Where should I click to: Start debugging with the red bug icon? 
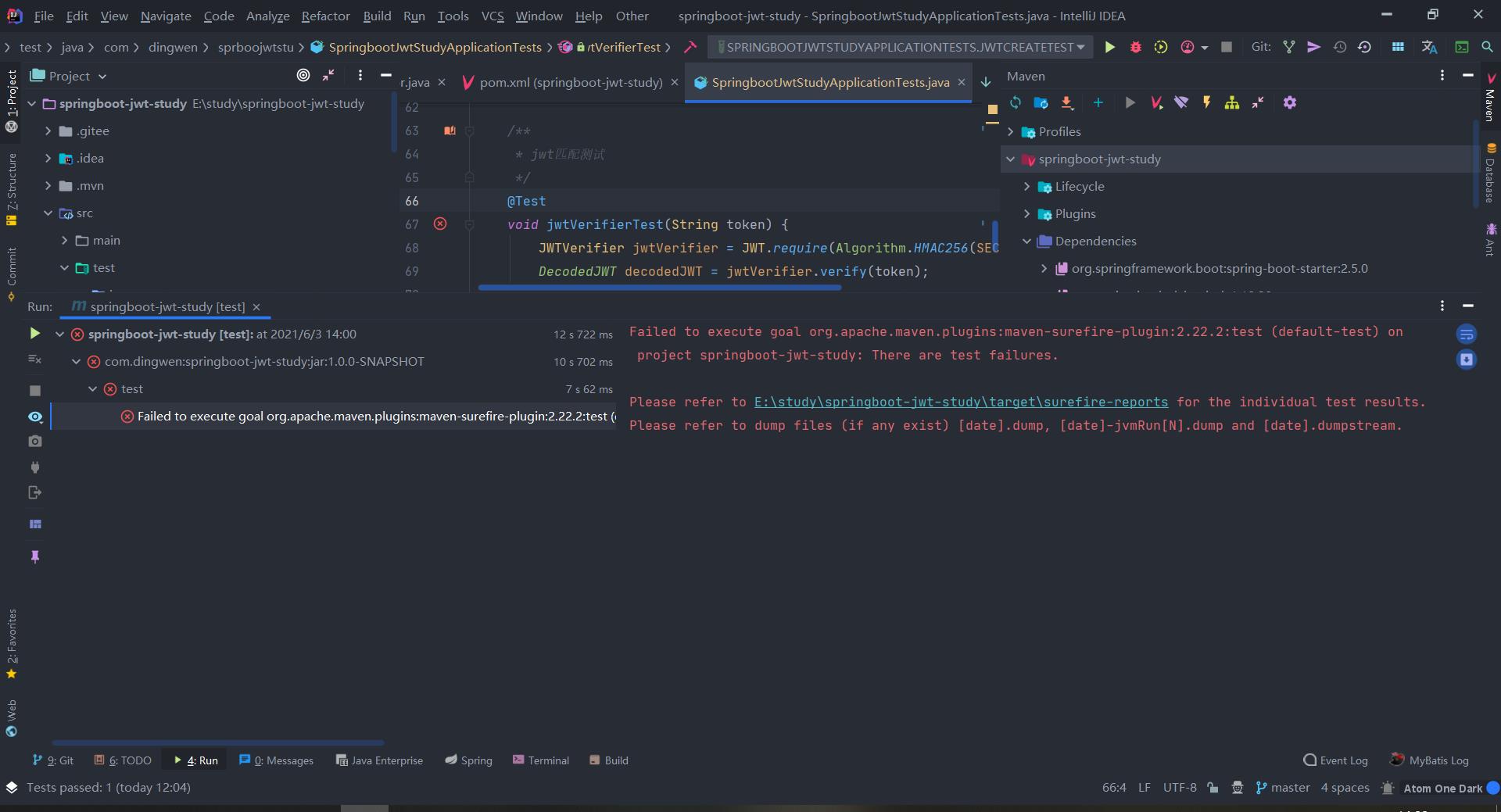click(x=1136, y=47)
